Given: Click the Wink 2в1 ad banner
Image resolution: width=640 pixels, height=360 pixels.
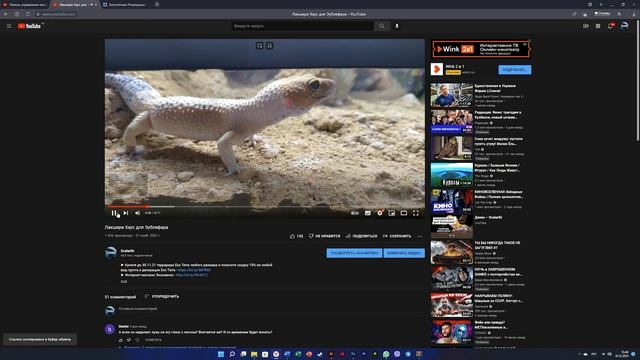Looking at the screenshot, I should click(481, 49).
